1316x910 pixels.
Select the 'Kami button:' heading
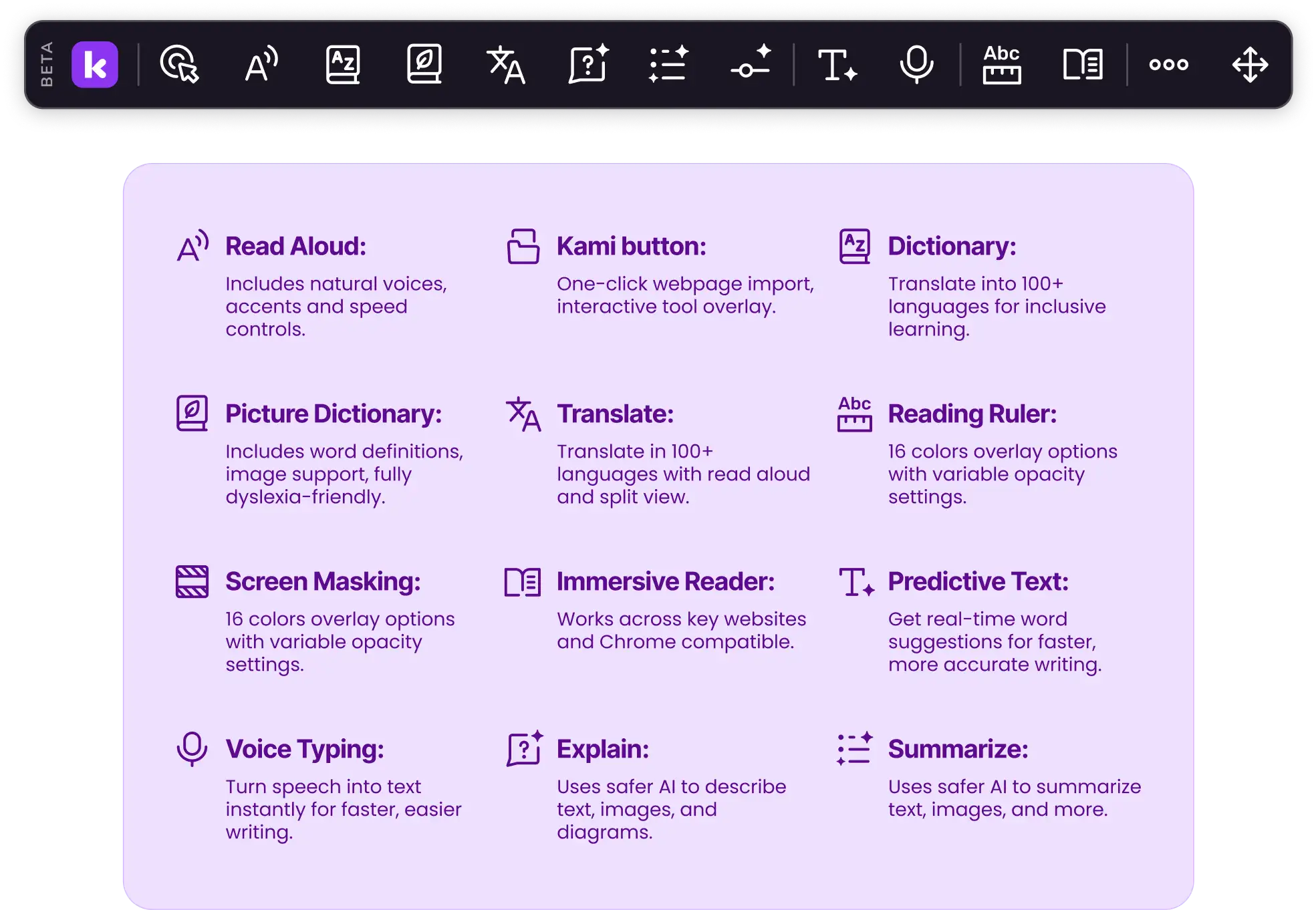631,246
